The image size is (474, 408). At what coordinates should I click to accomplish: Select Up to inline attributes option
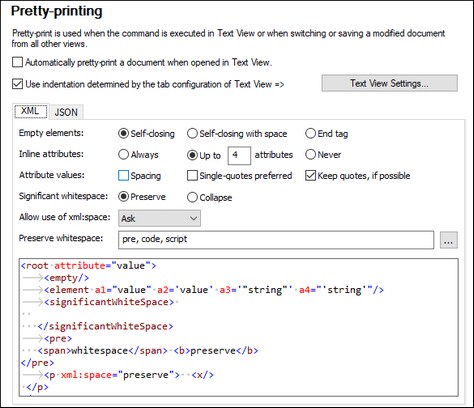pyautogui.click(x=192, y=155)
